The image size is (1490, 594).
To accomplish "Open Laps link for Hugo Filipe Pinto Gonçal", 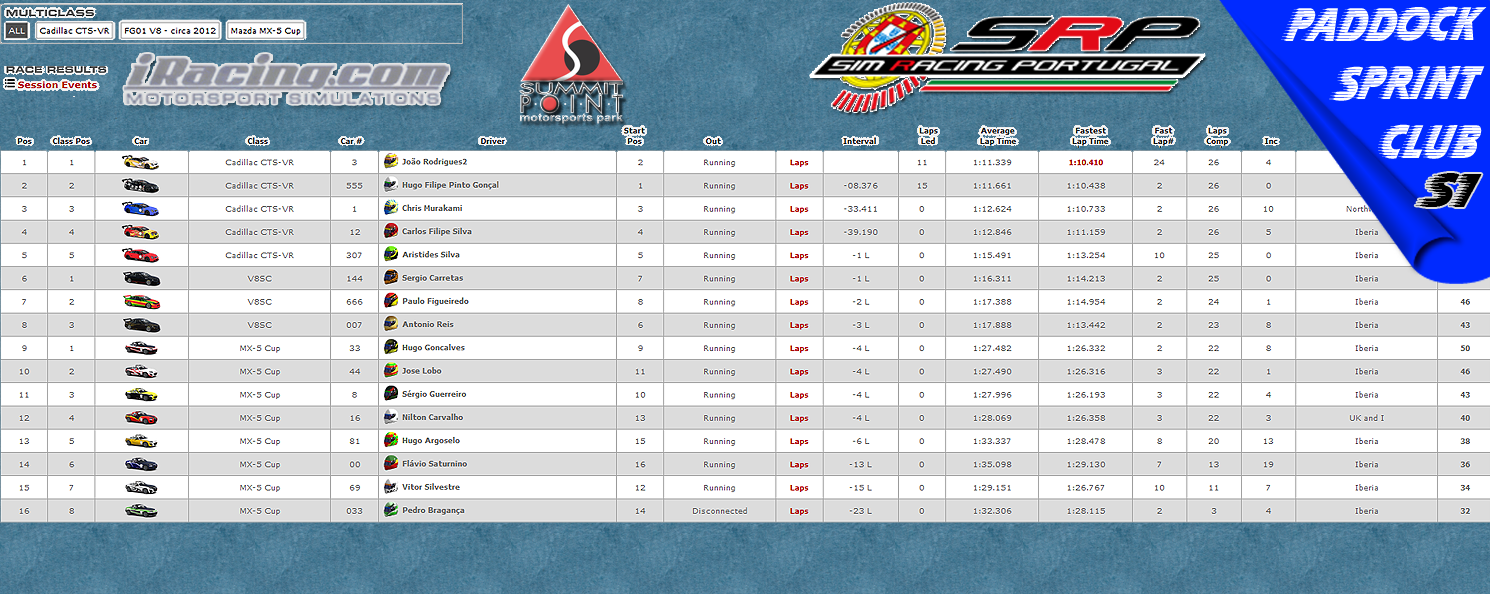I will point(799,186).
